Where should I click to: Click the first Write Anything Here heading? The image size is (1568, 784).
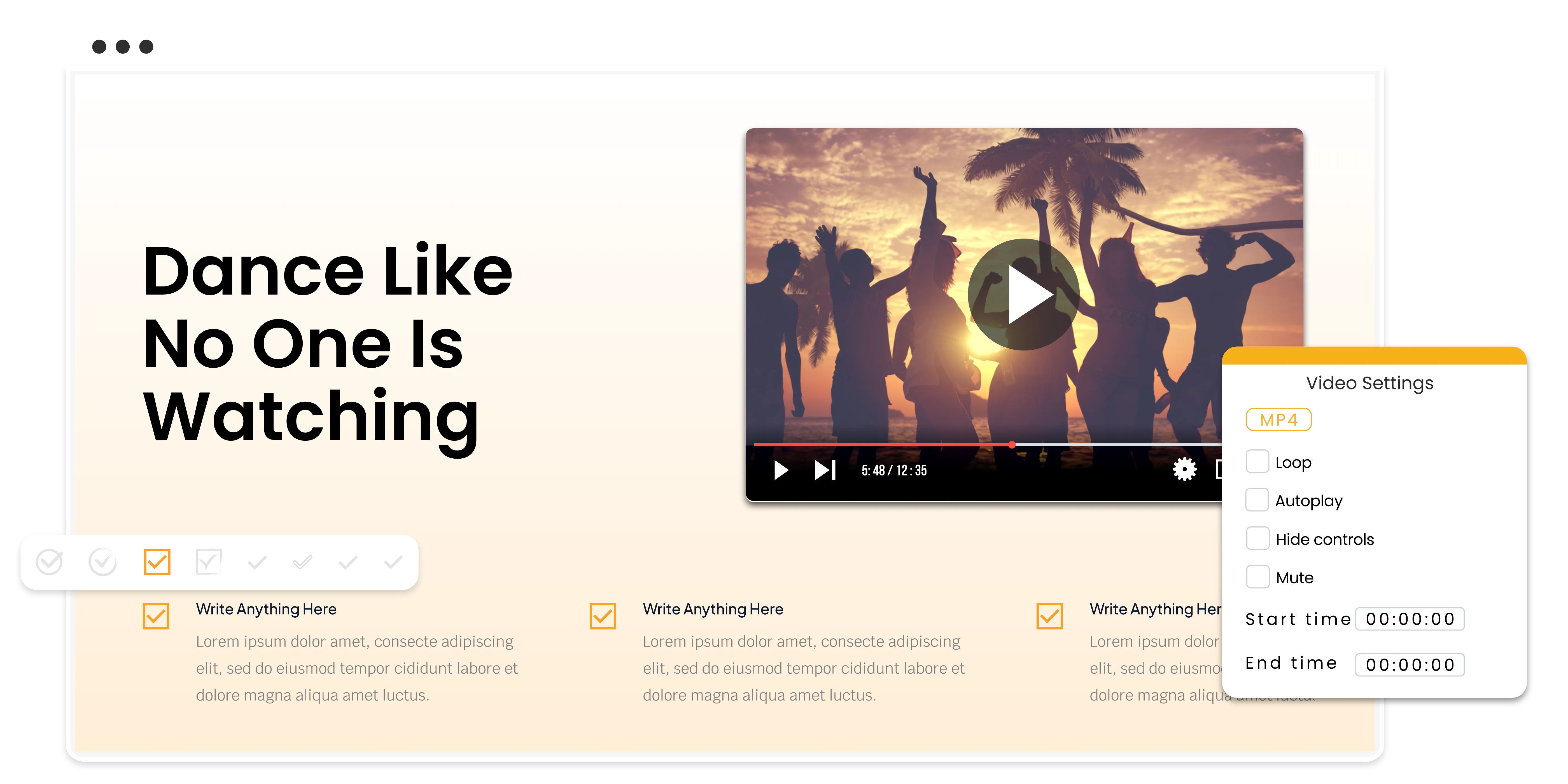[x=266, y=609]
